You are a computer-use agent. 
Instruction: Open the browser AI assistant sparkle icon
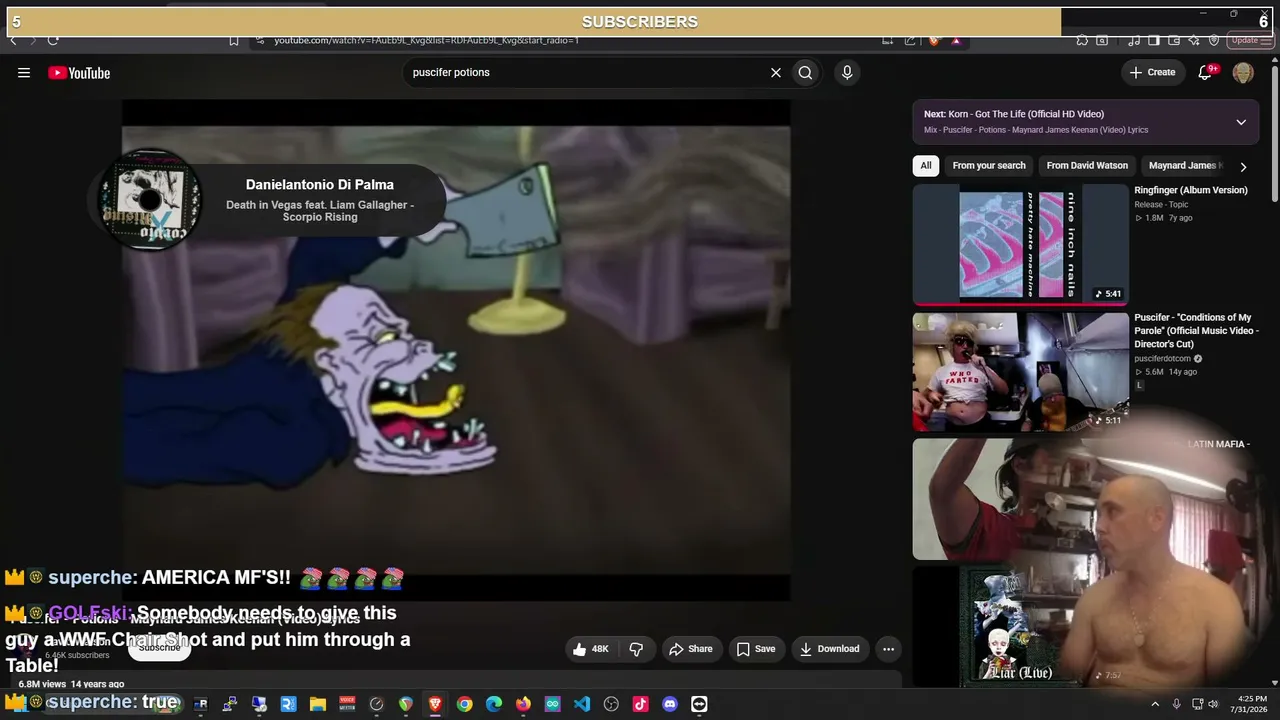click(x=1194, y=40)
